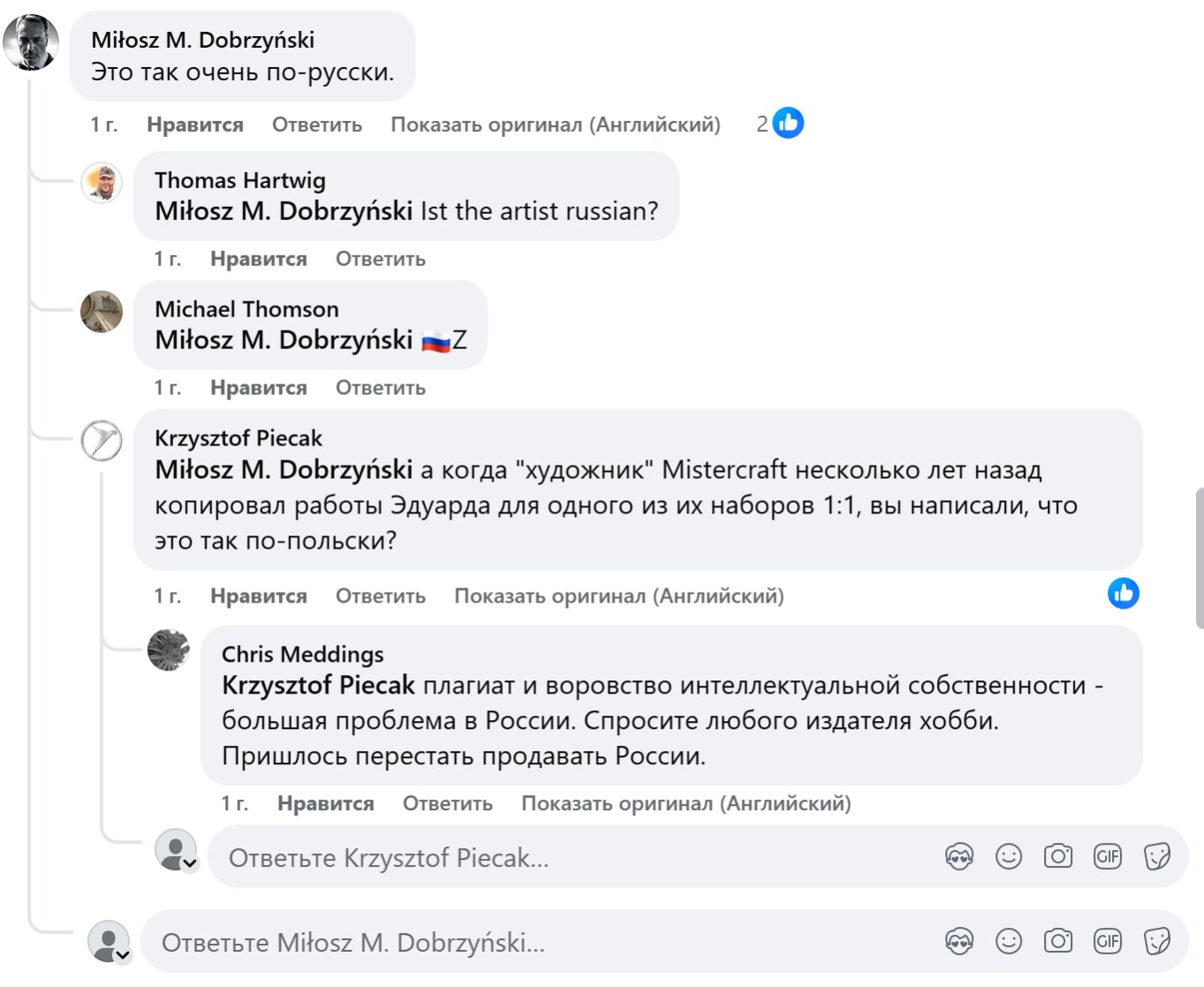Screen dimensions: 1204x987
Task: Toggle like on Michael Thomson's comment
Action: point(258,388)
